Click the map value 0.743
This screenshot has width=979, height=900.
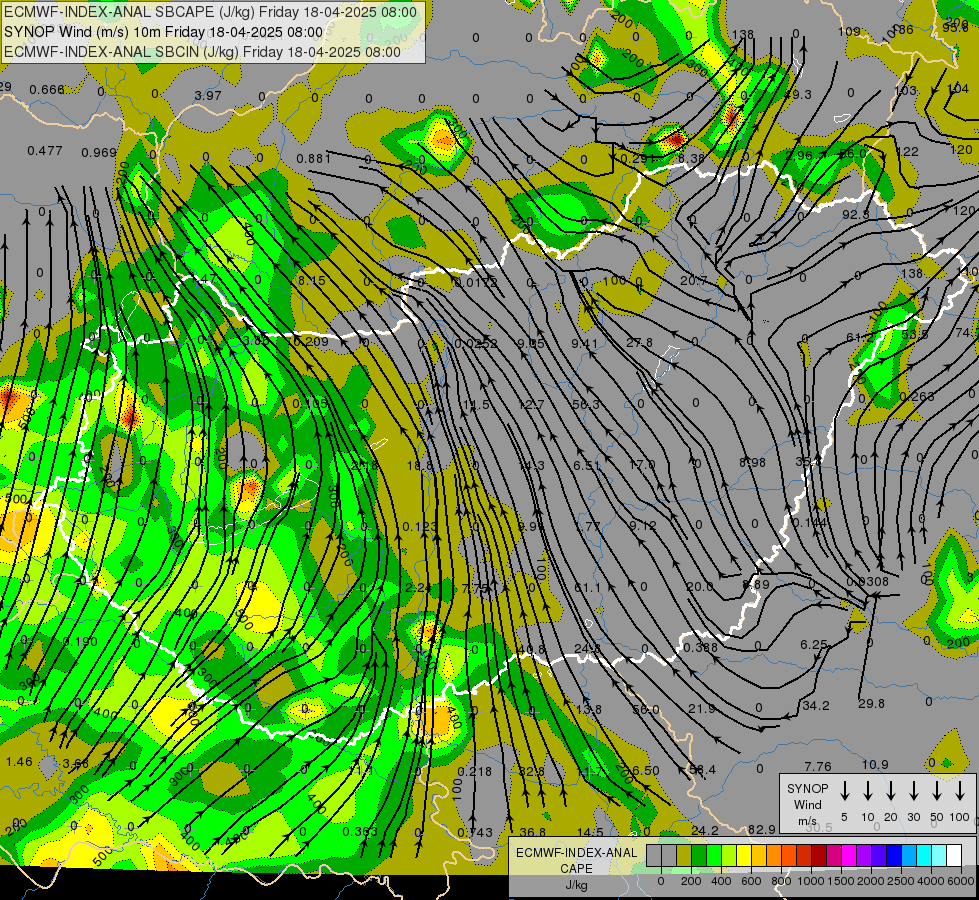coord(475,833)
